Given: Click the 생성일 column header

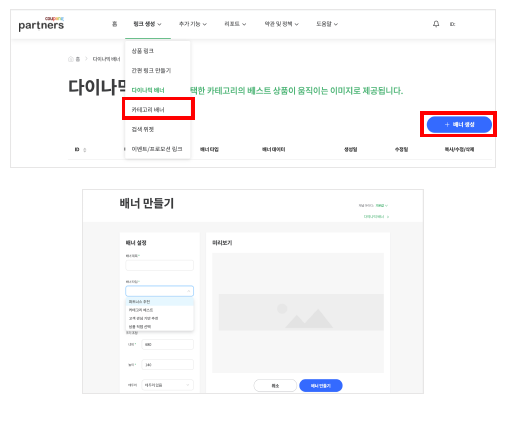Looking at the screenshot, I should 351,149.
